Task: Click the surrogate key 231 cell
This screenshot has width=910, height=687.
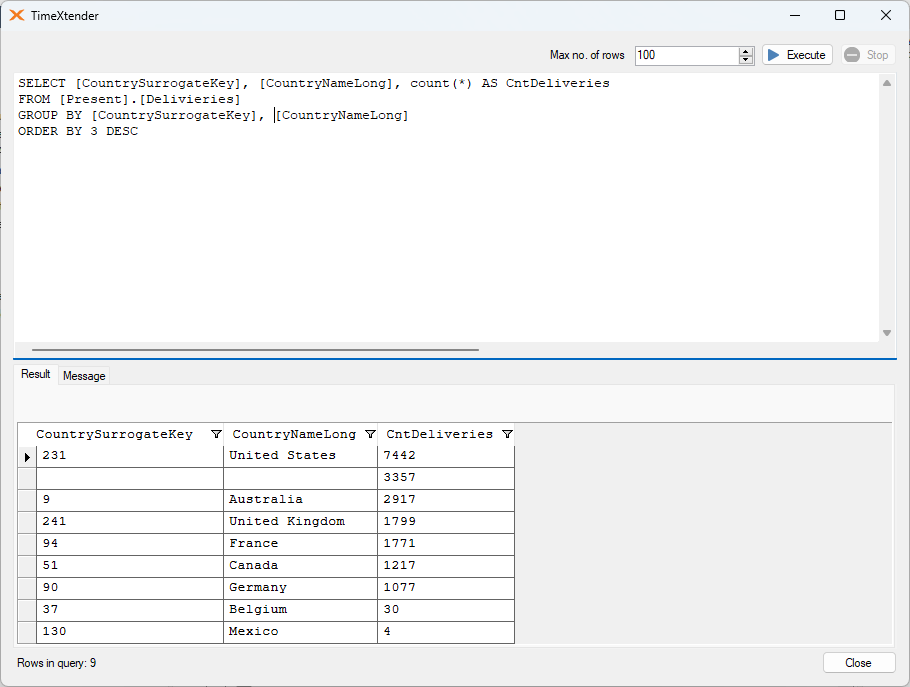Action: [130, 456]
